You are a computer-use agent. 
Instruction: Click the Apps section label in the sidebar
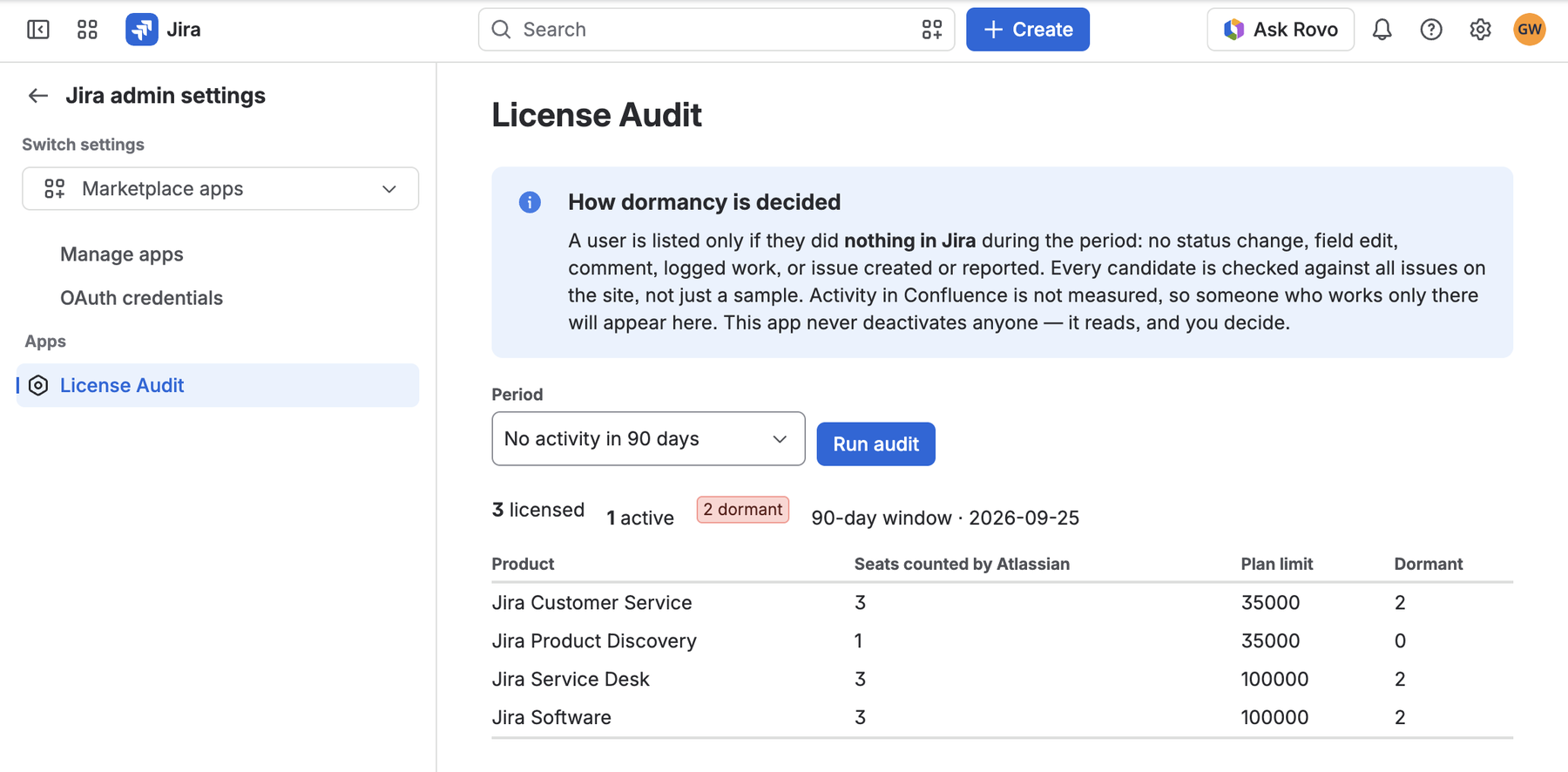45,342
